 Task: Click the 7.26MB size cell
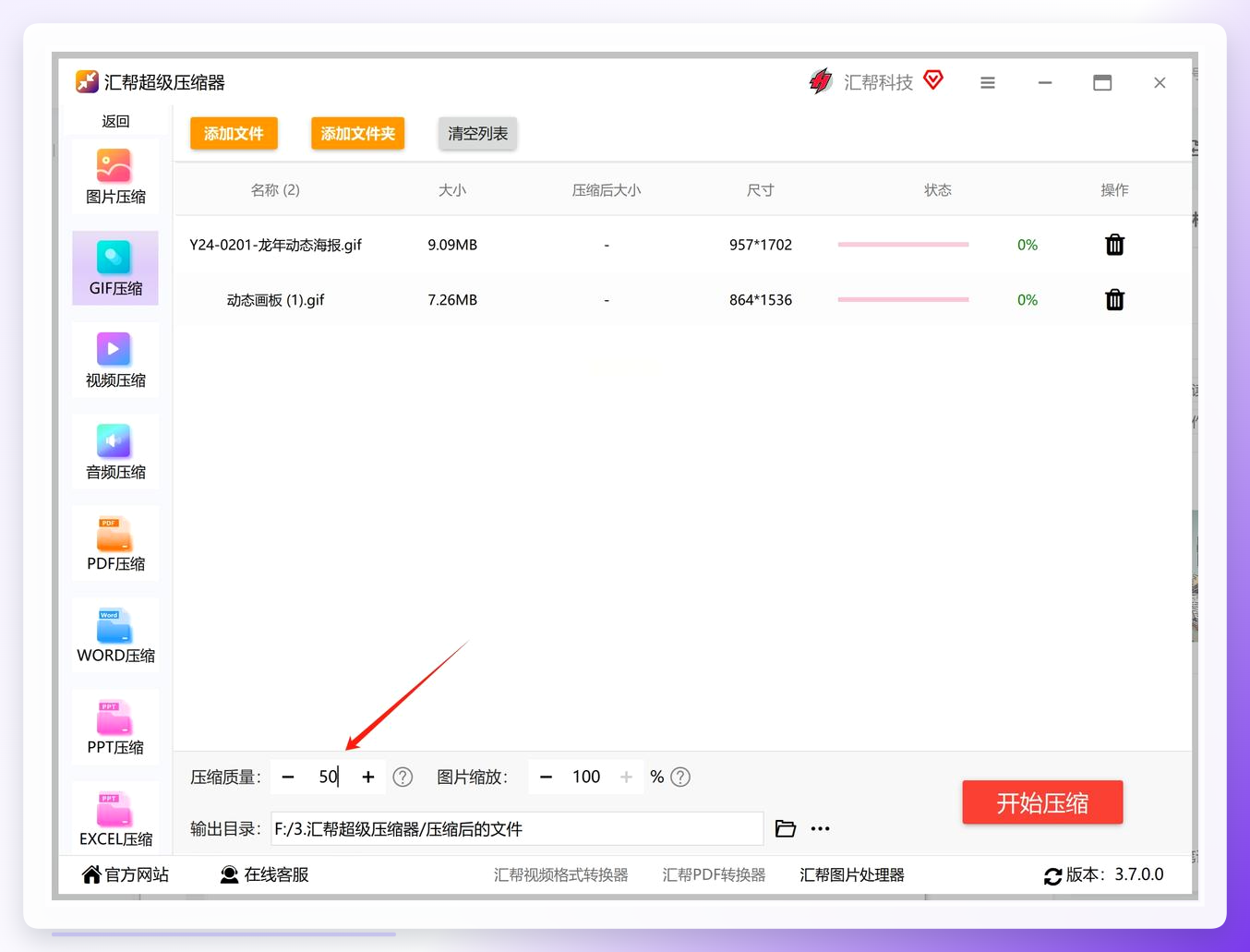(452, 300)
